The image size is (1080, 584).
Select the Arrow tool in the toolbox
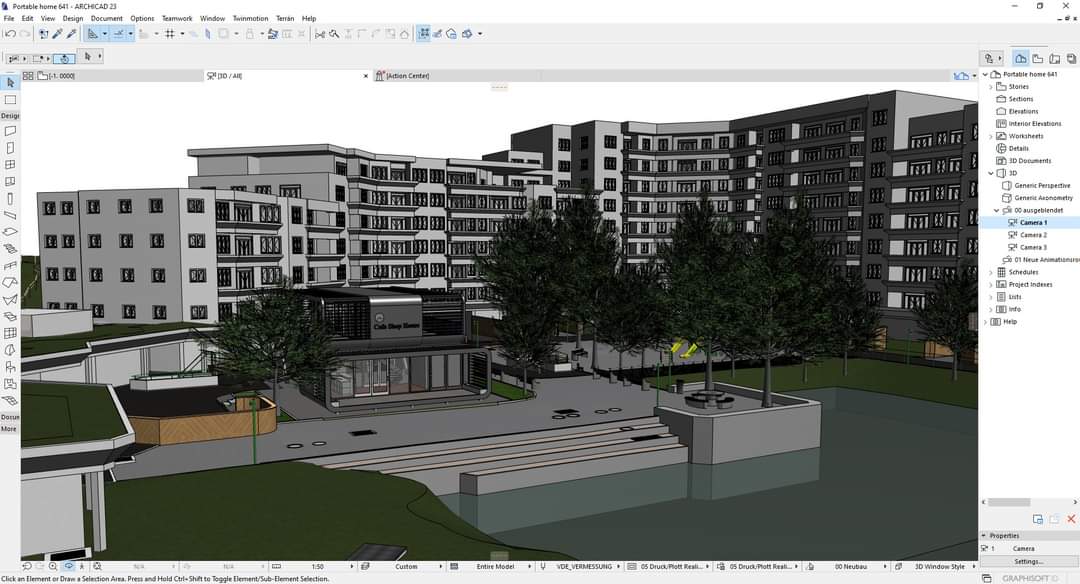(x=10, y=83)
